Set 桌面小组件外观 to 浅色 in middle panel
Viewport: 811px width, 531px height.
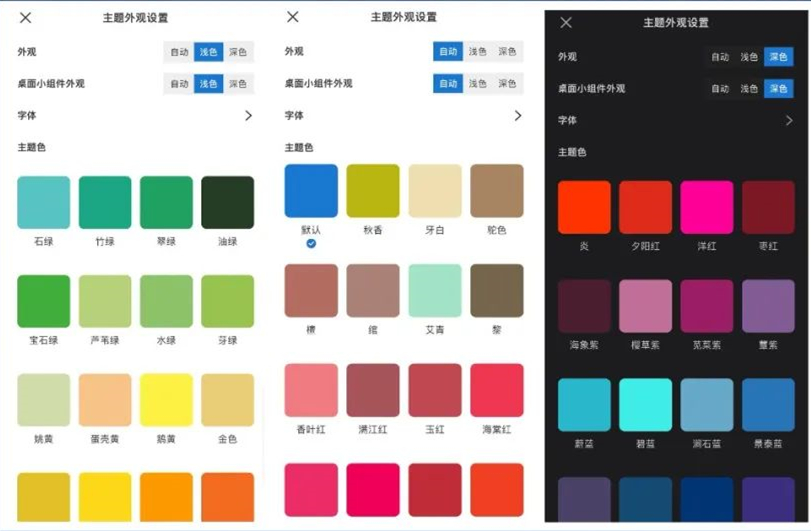[x=477, y=83]
